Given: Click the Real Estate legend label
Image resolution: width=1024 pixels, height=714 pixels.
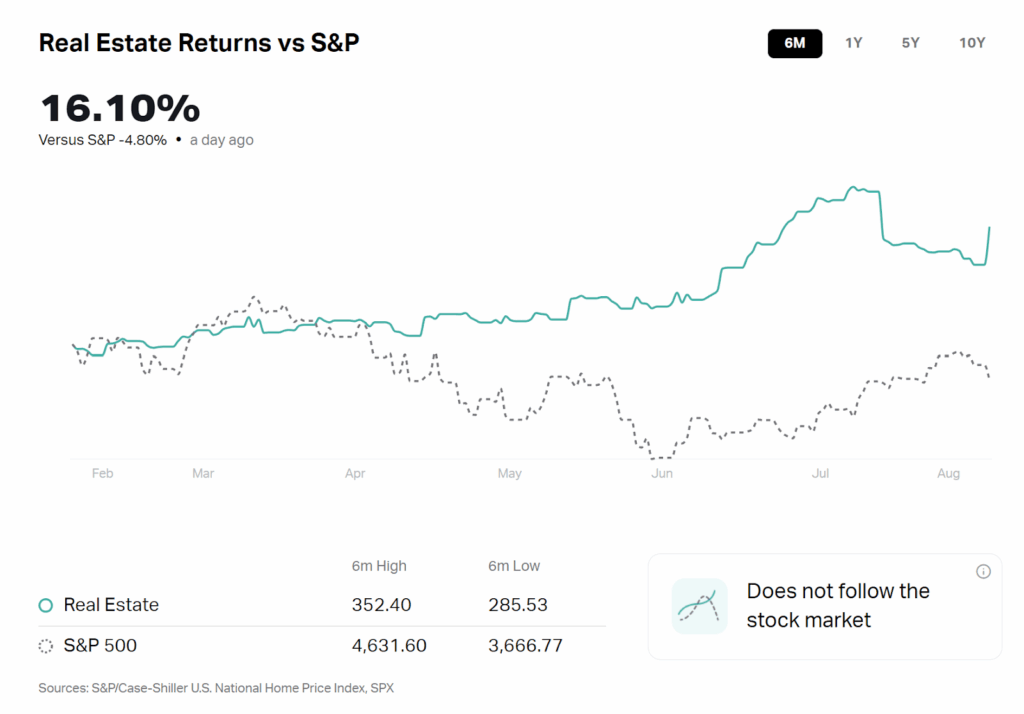Looking at the screenshot, I should point(111,605).
